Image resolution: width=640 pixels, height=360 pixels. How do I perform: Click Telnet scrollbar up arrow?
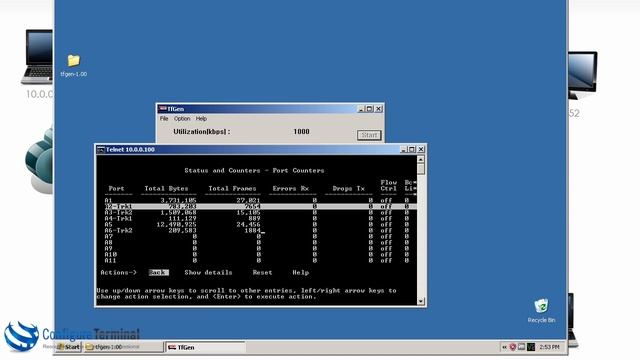[421, 160]
